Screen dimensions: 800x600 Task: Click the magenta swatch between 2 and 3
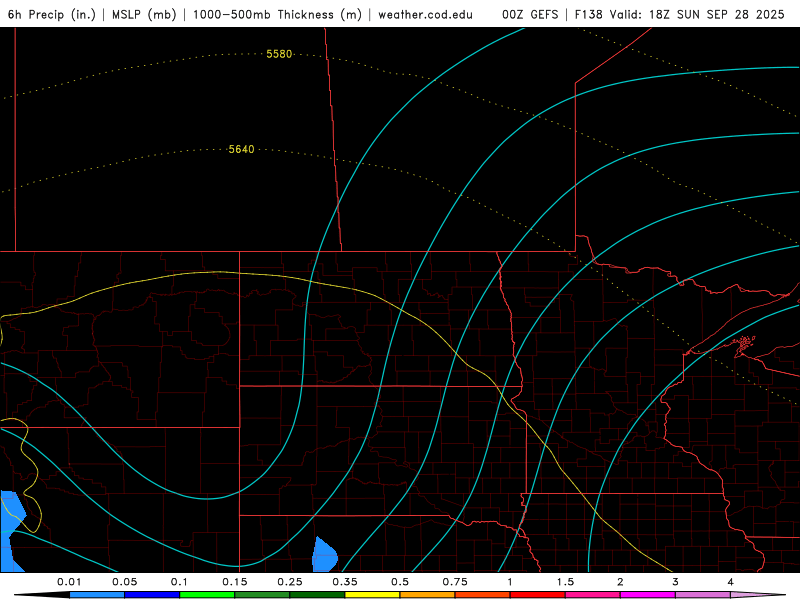click(648, 595)
